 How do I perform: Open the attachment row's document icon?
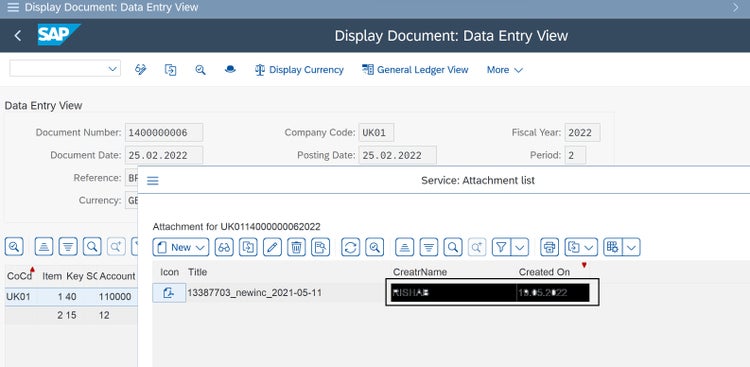(x=169, y=293)
